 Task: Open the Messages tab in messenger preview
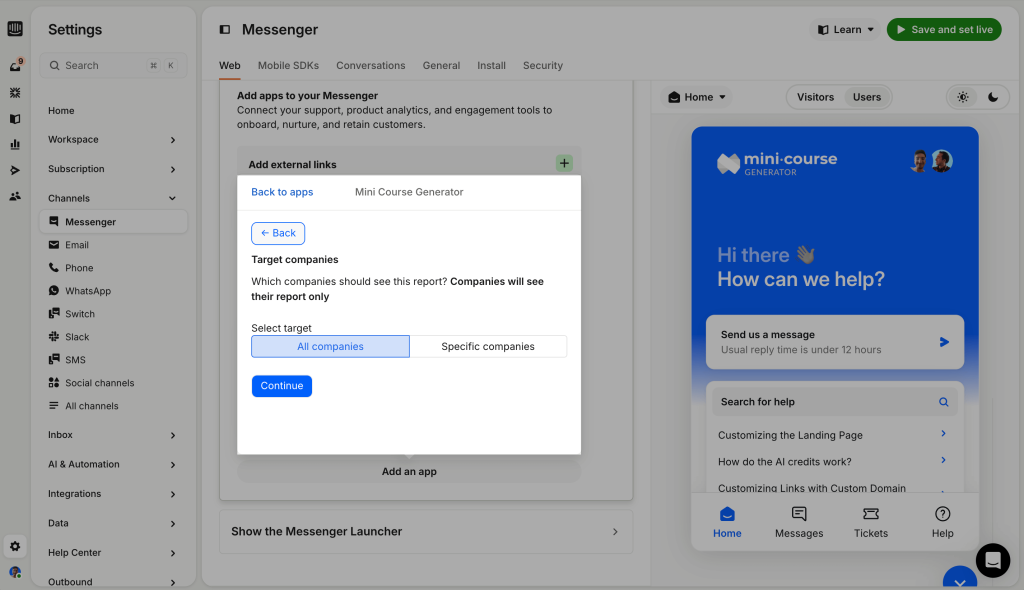(x=799, y=522)
